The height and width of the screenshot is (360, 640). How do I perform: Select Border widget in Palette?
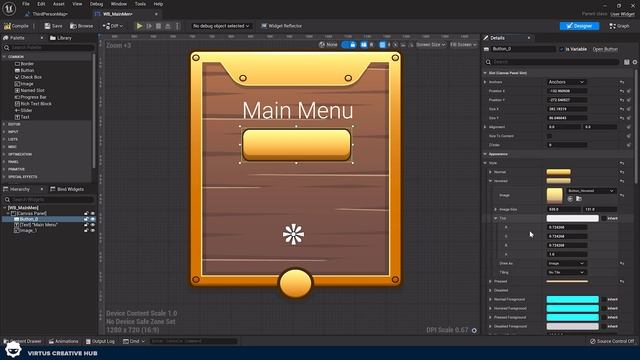(x=27, y=64)
